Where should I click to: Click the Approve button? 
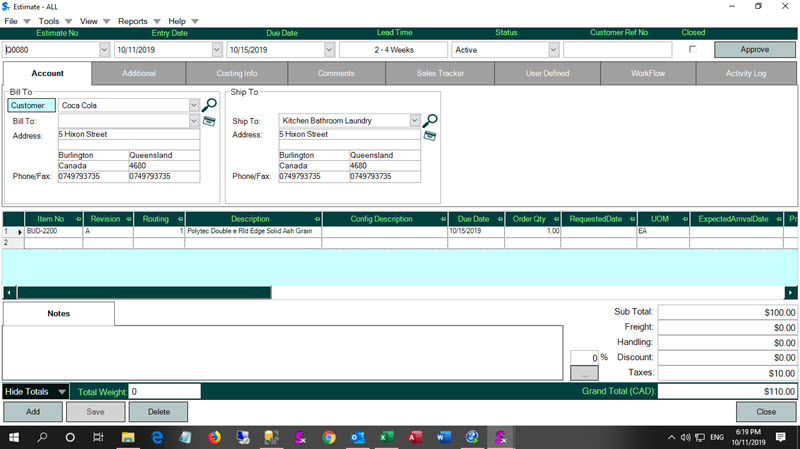(754, 49)
